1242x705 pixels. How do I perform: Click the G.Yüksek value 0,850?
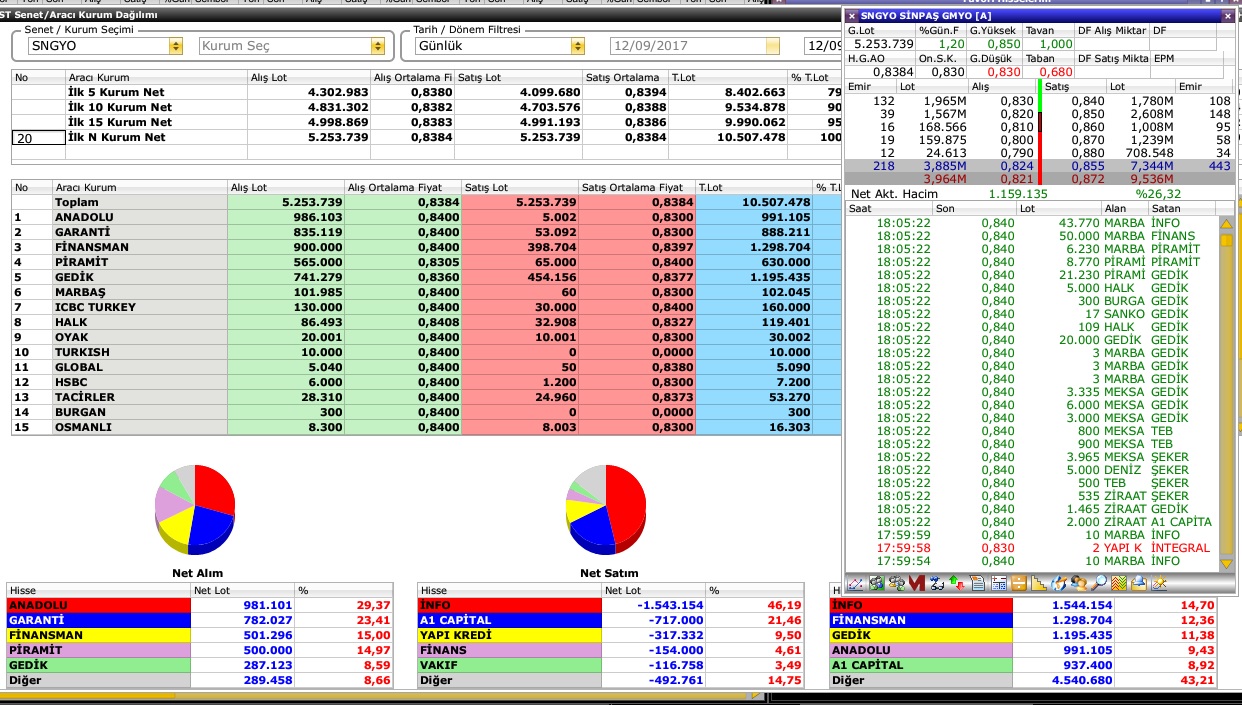1002,44
